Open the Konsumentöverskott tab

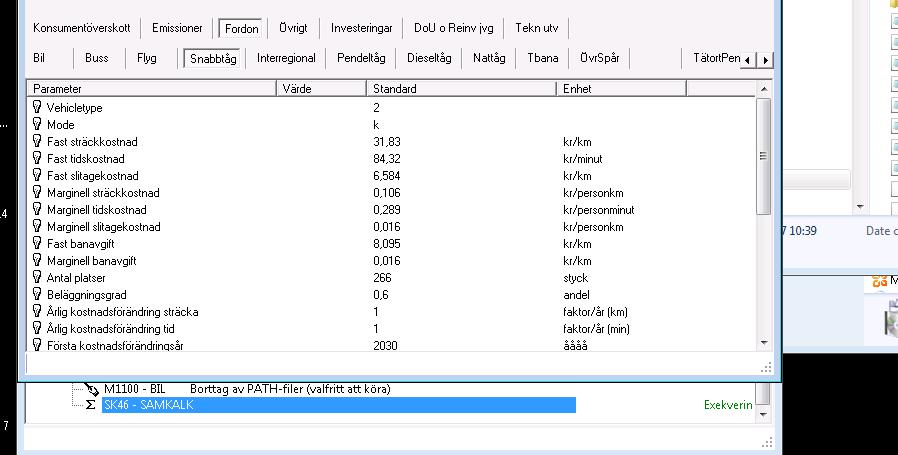[82, 28]
